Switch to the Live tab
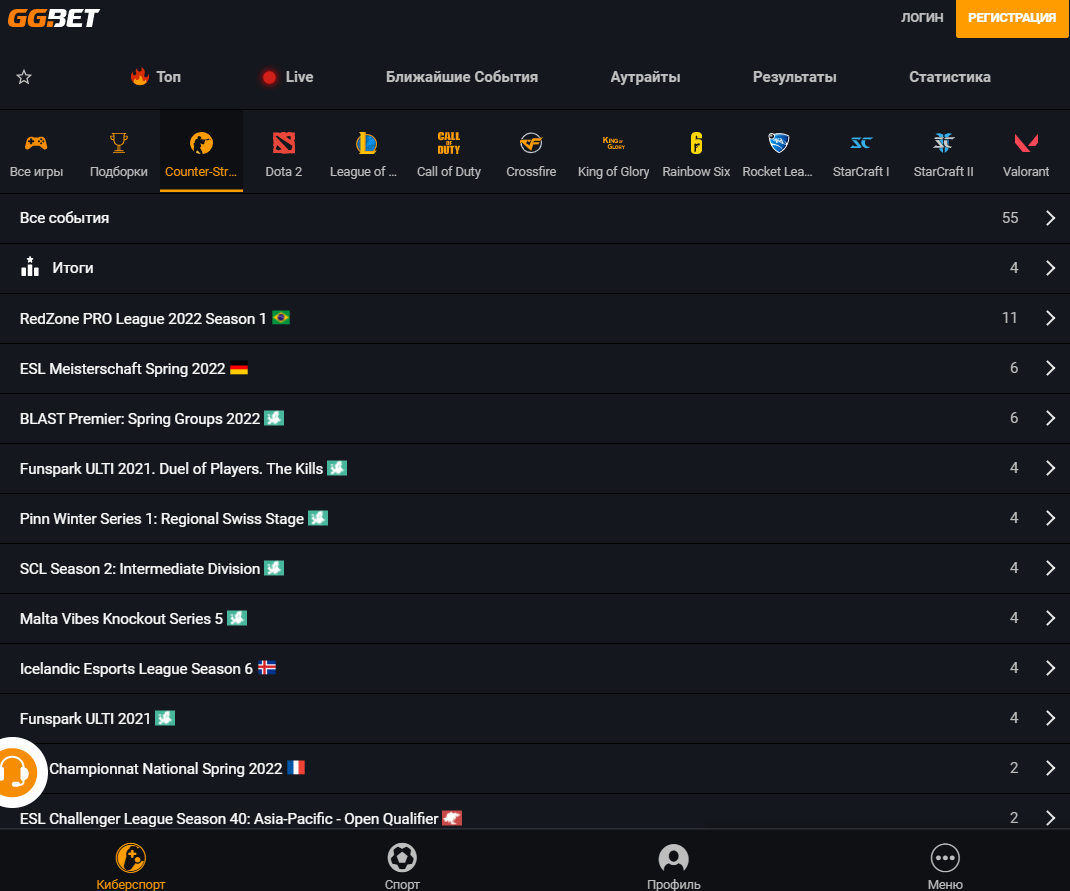 point(288,77)
